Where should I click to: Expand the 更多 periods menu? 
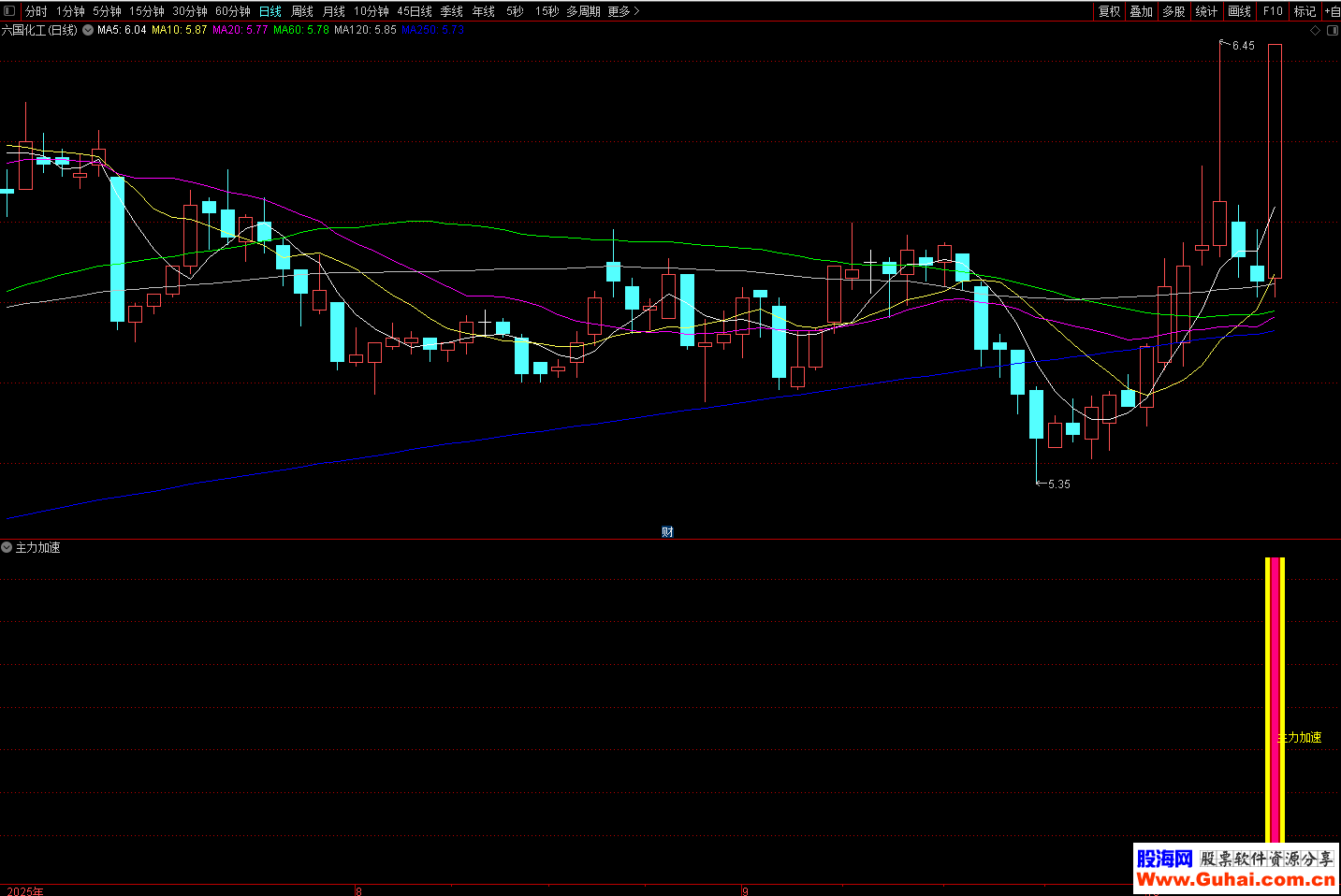pos(623,11)
